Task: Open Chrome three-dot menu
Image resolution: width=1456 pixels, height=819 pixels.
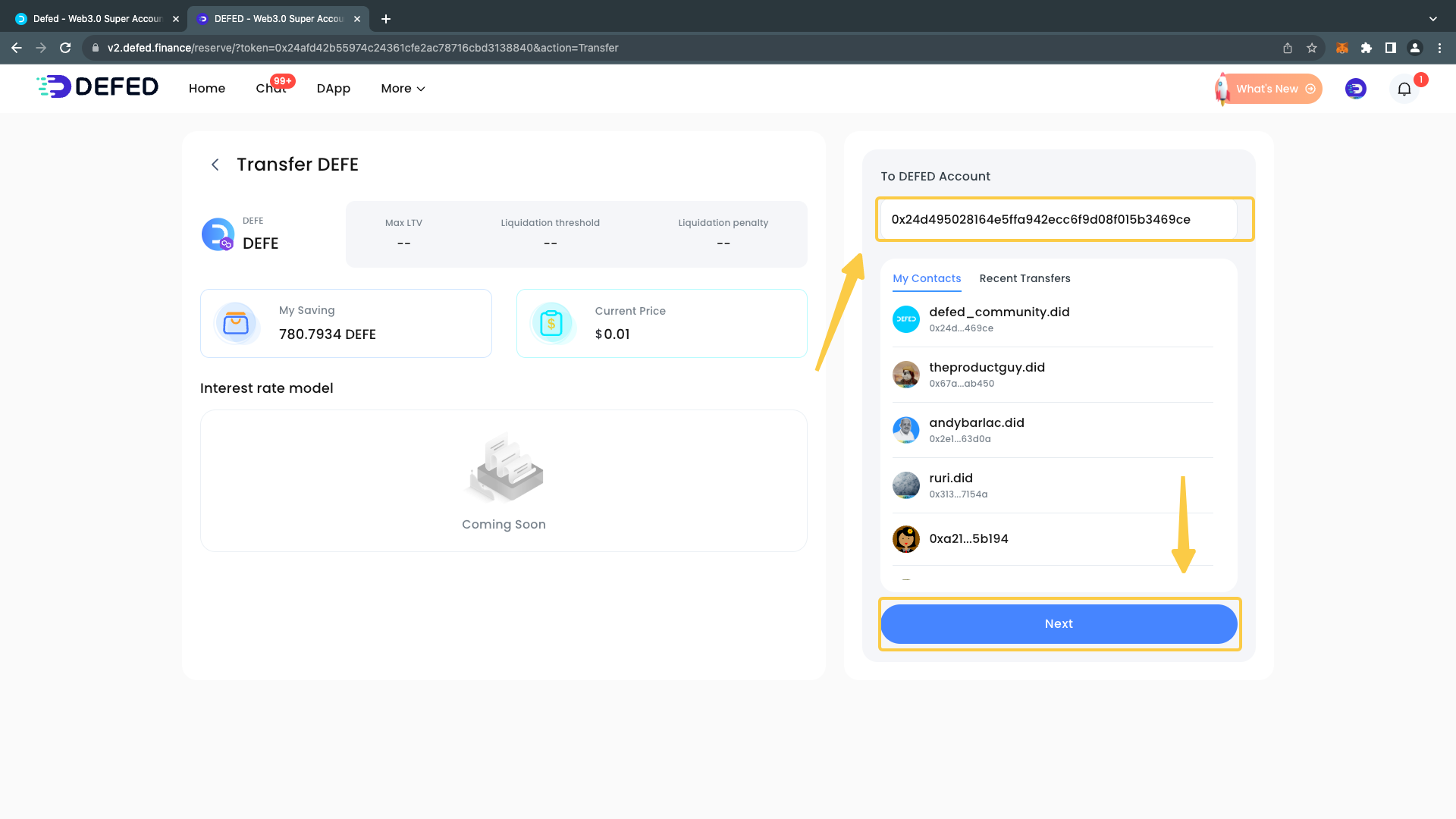Action: pyautogui.click(x=1439, y=48)
